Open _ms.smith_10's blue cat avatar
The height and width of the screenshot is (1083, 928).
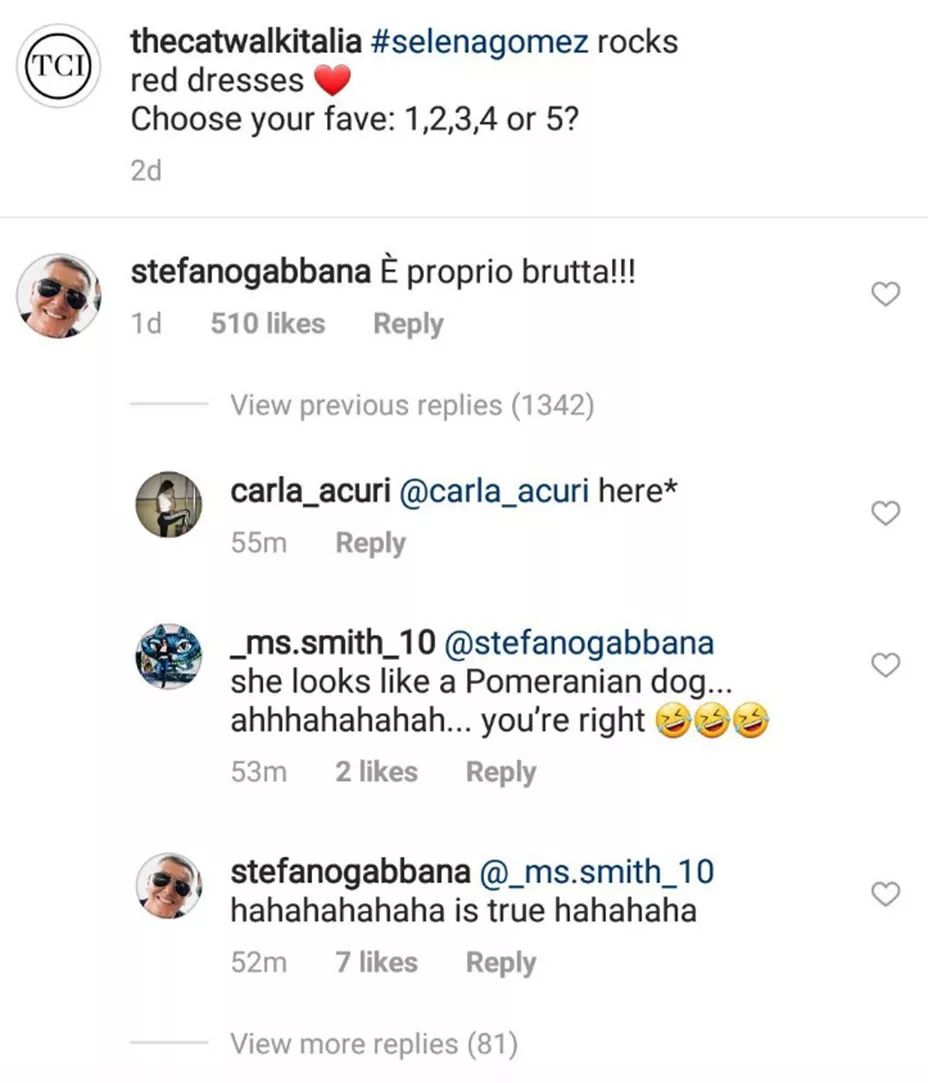[168, 656]
